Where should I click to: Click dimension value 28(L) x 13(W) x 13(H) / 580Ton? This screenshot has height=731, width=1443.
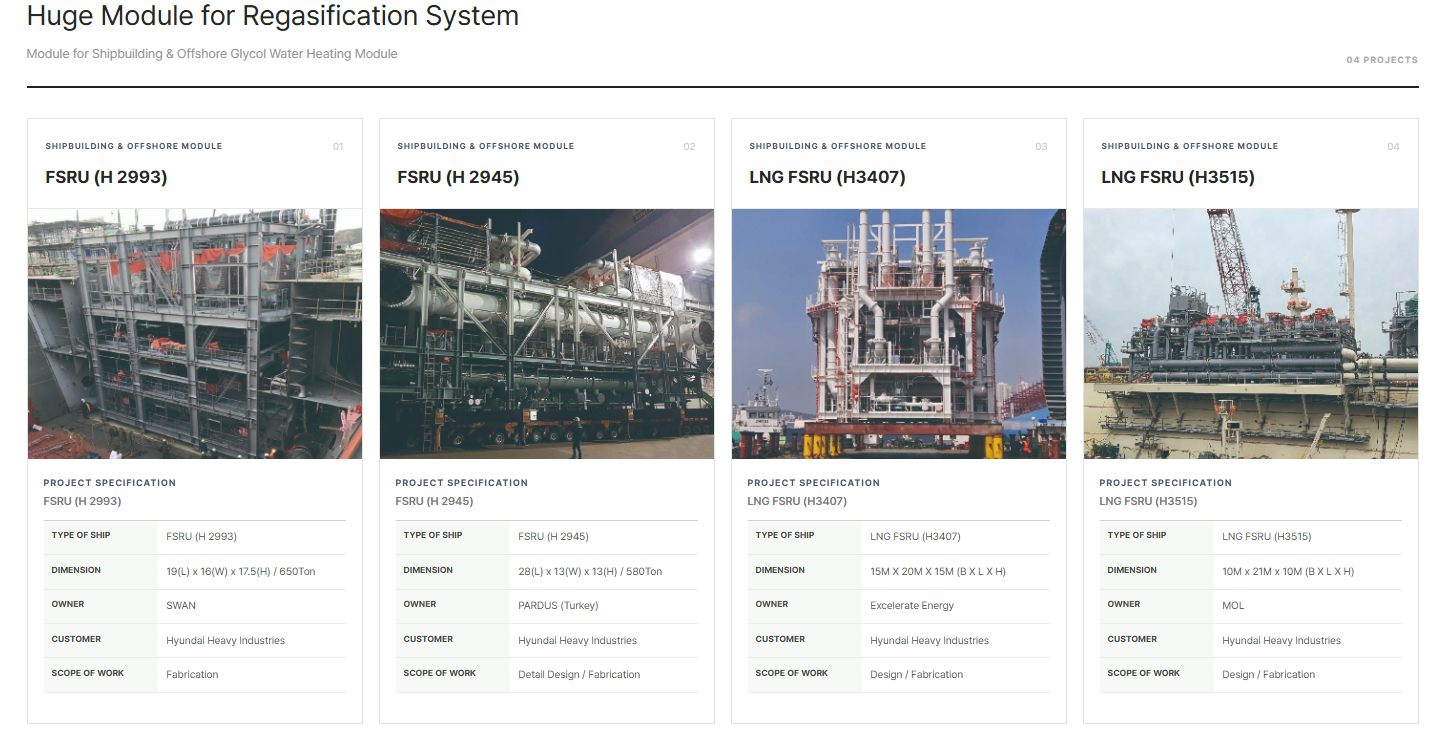tap(590, 572)
